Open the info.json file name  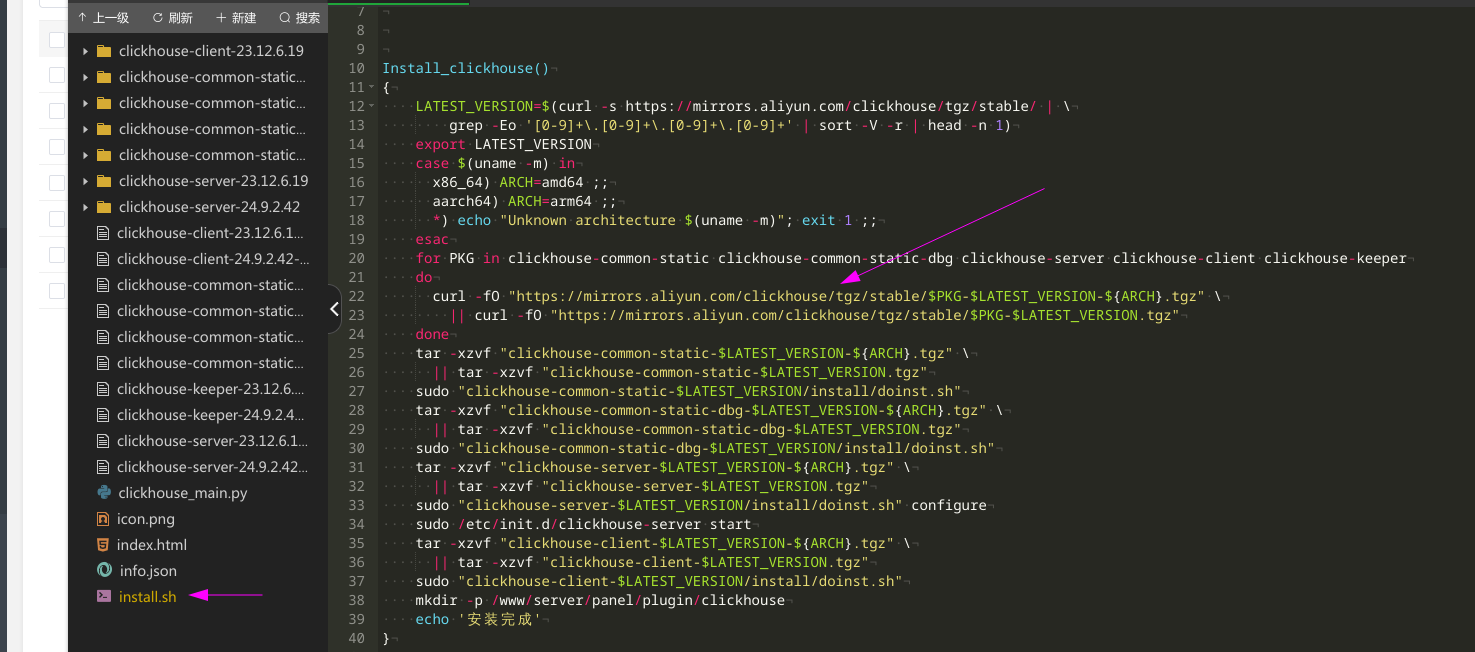[x=148, y=571]
